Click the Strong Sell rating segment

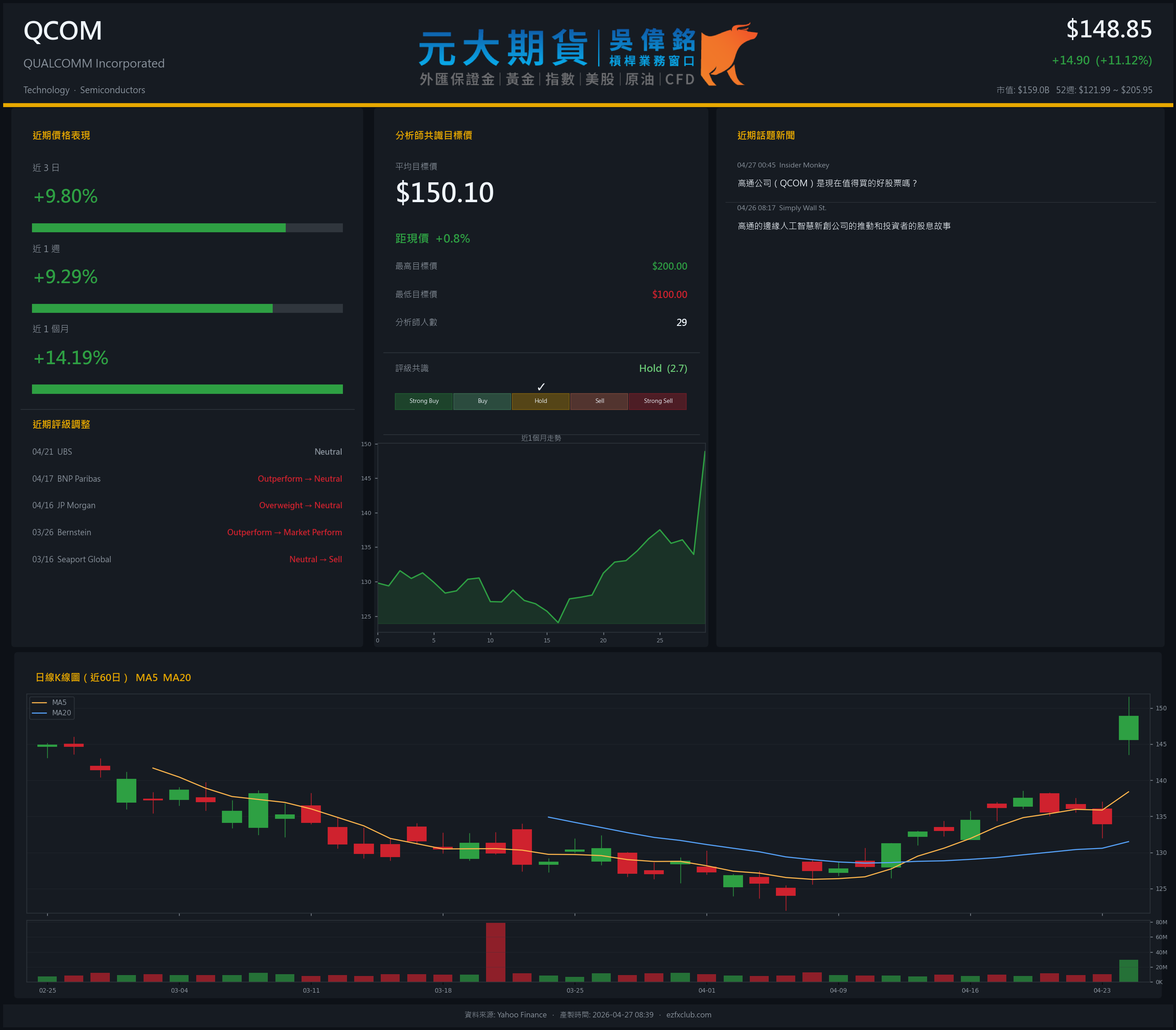(x=658, y=401)
